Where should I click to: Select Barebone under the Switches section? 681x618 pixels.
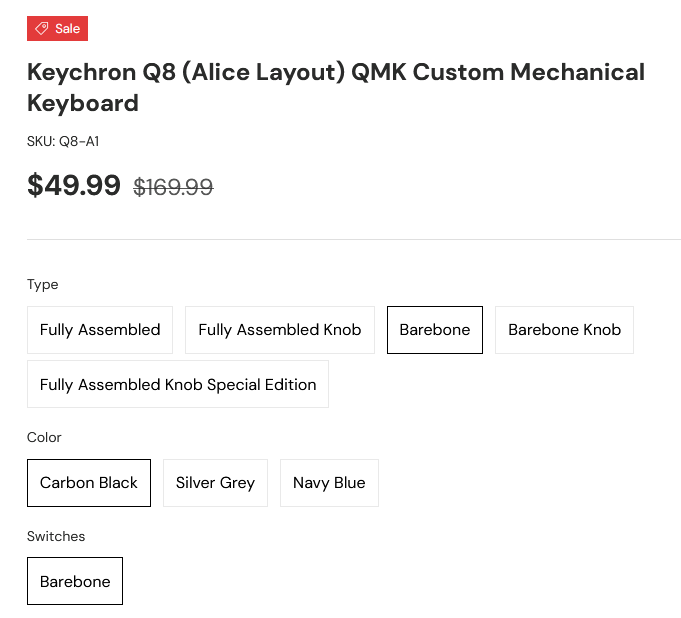(x=75, y=581)
